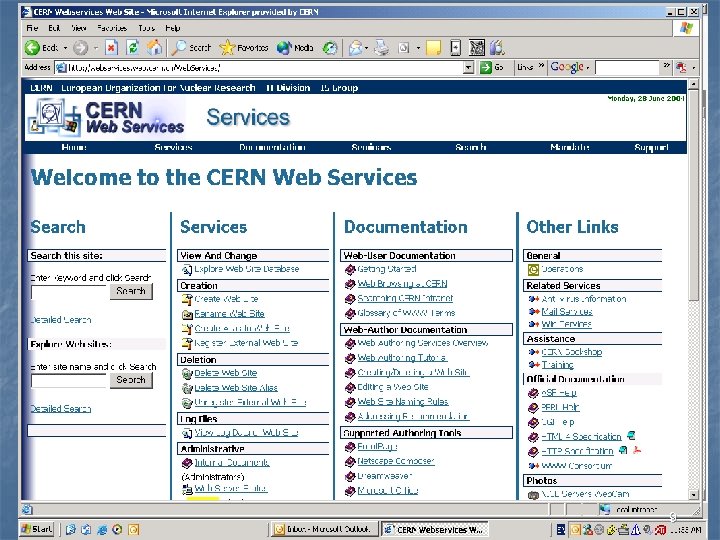The width and height of the screenshot is (720, 540).
Task: Open the Back button history dropdown
Action: coord(65,48)
